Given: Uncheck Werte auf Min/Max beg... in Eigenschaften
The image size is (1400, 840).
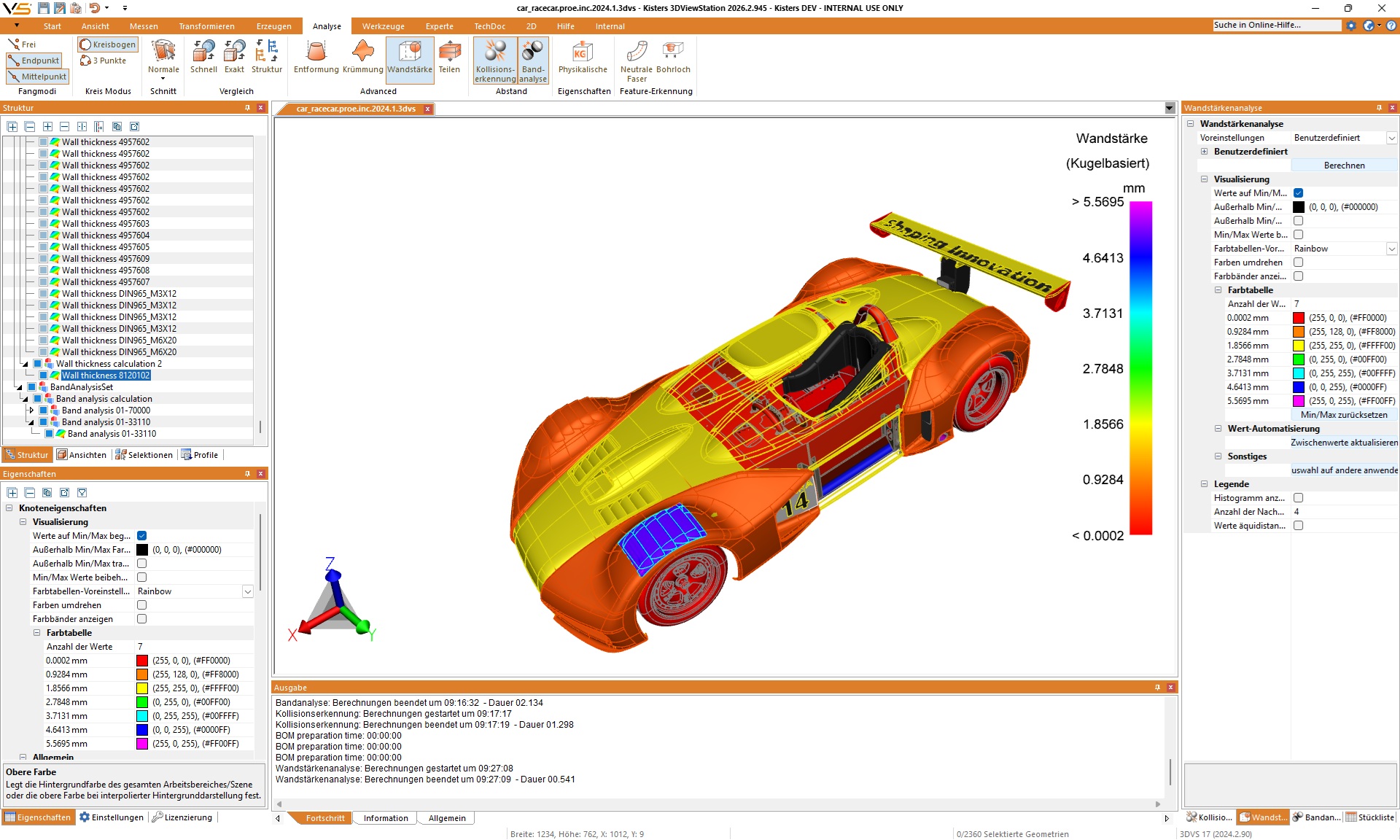Looking at the screenshot, I should coord(142,536).
